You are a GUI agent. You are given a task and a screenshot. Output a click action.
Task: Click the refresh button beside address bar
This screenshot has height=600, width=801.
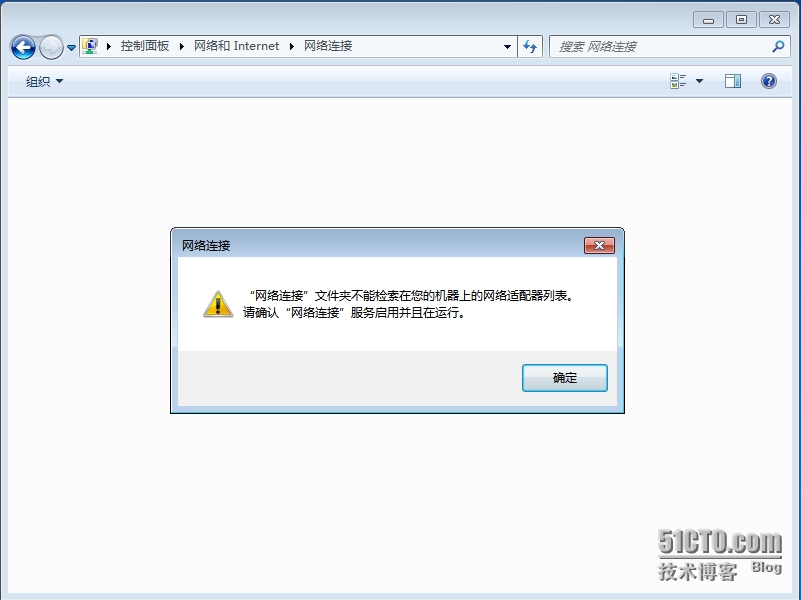[x=530, y=46]
